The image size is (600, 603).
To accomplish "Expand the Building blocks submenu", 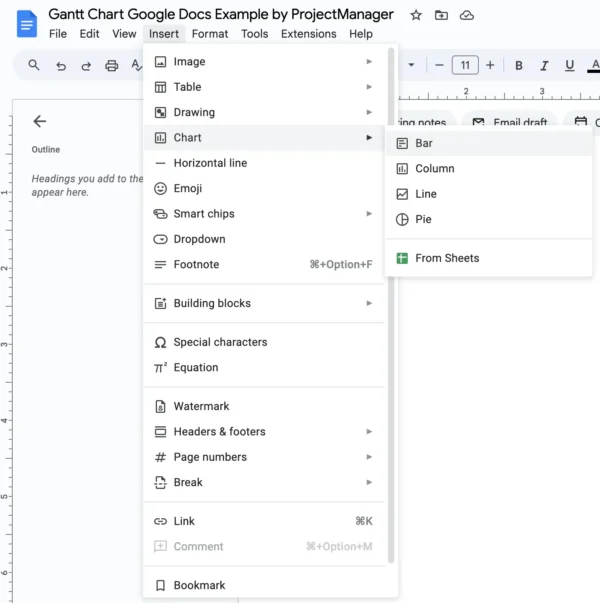I will [x=264, y=303].
